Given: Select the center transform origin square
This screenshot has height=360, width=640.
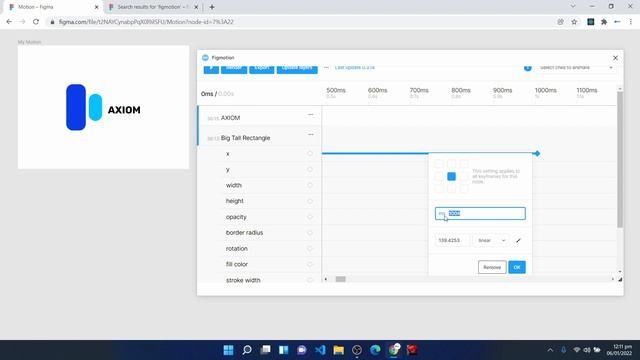Looking at the screenshot, I should [x=451, y=176].
